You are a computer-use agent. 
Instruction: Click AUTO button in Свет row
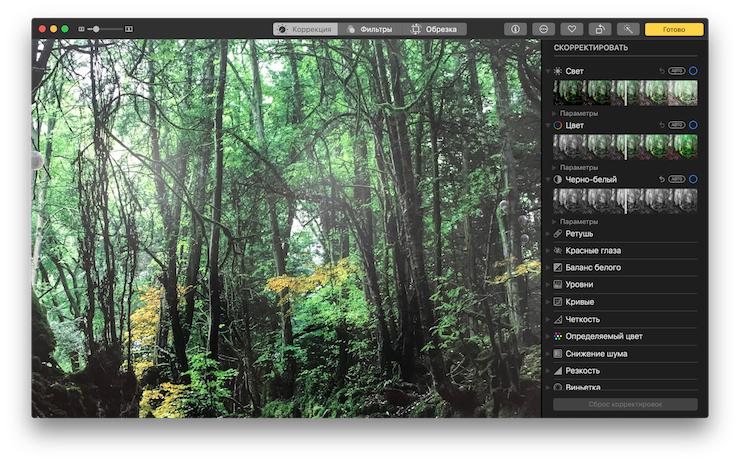pos(677,71)
